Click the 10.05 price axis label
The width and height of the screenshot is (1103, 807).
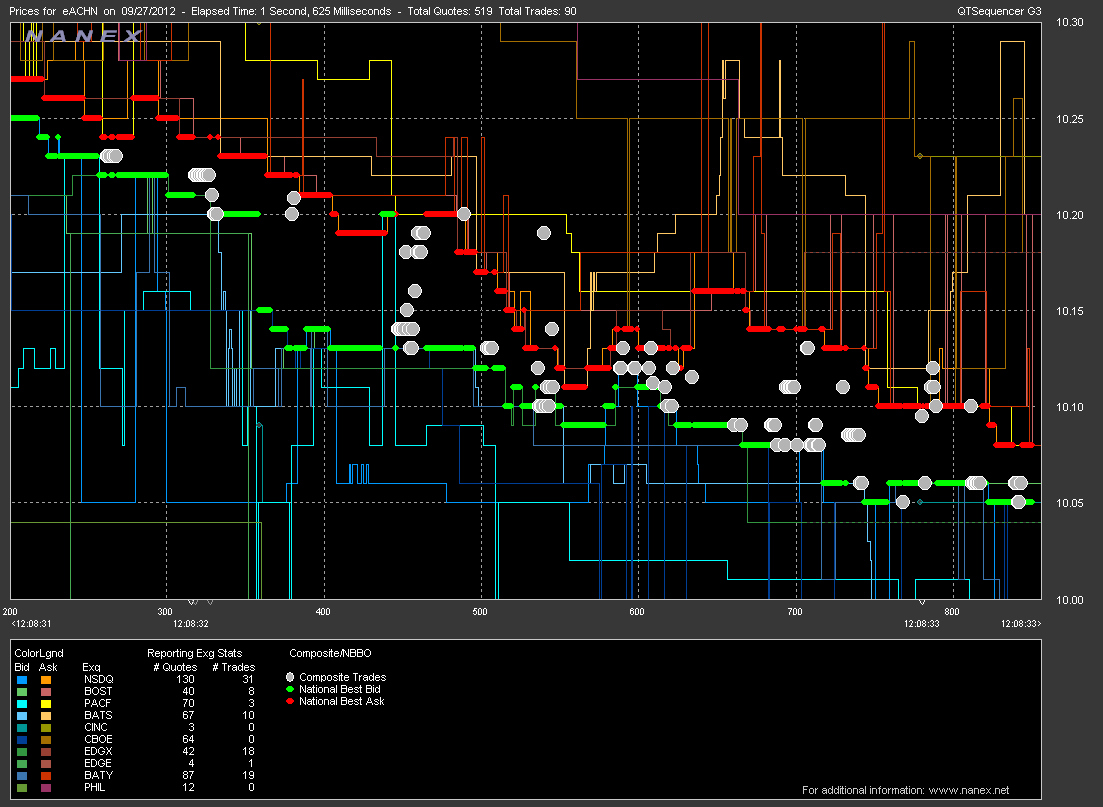(1069, 503)
